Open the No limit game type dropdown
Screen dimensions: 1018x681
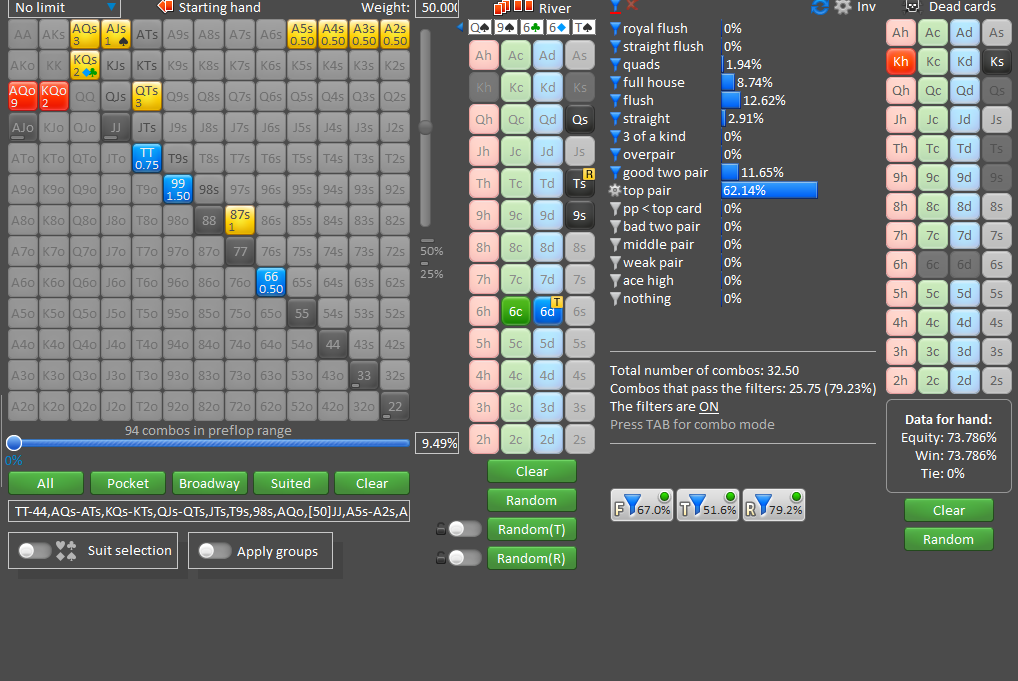coord(64,8)
